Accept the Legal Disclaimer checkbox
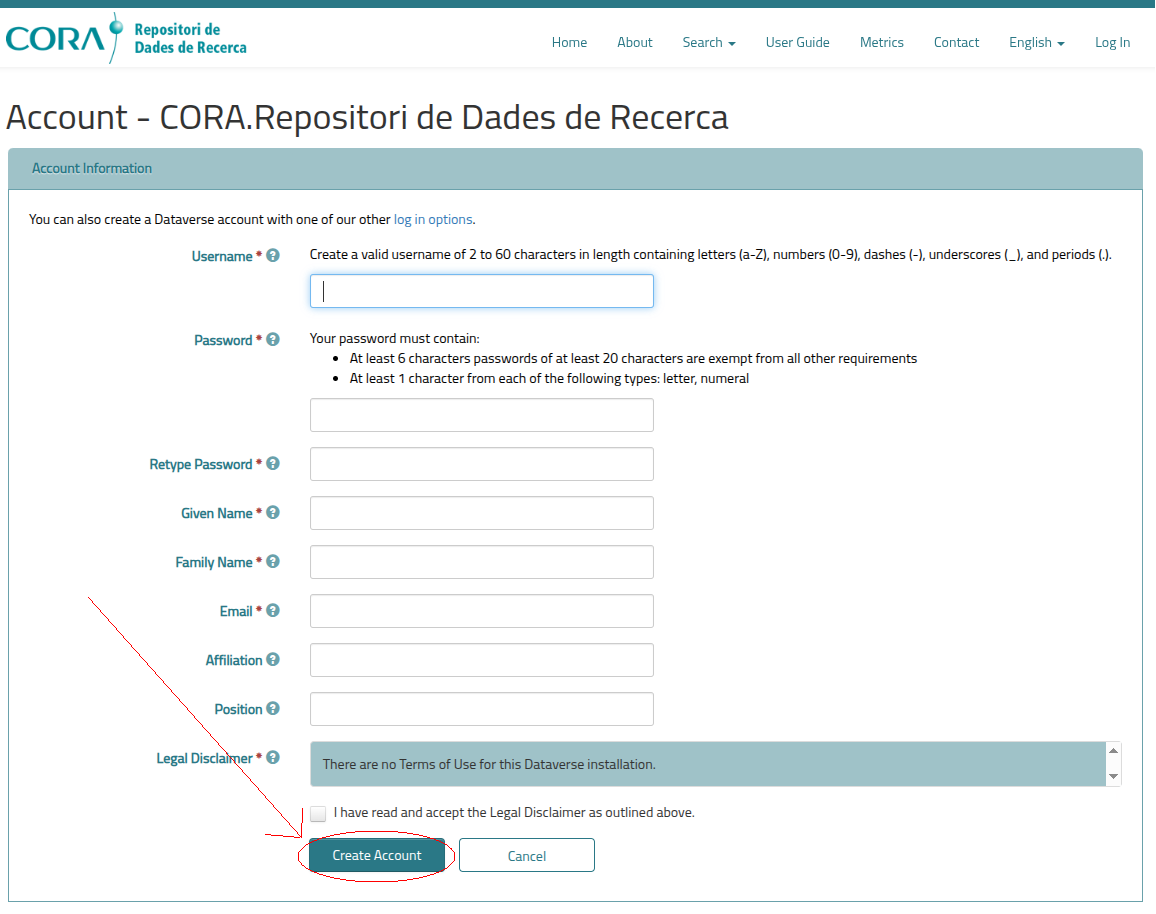The image size is (1156, 914). [318, 814]
